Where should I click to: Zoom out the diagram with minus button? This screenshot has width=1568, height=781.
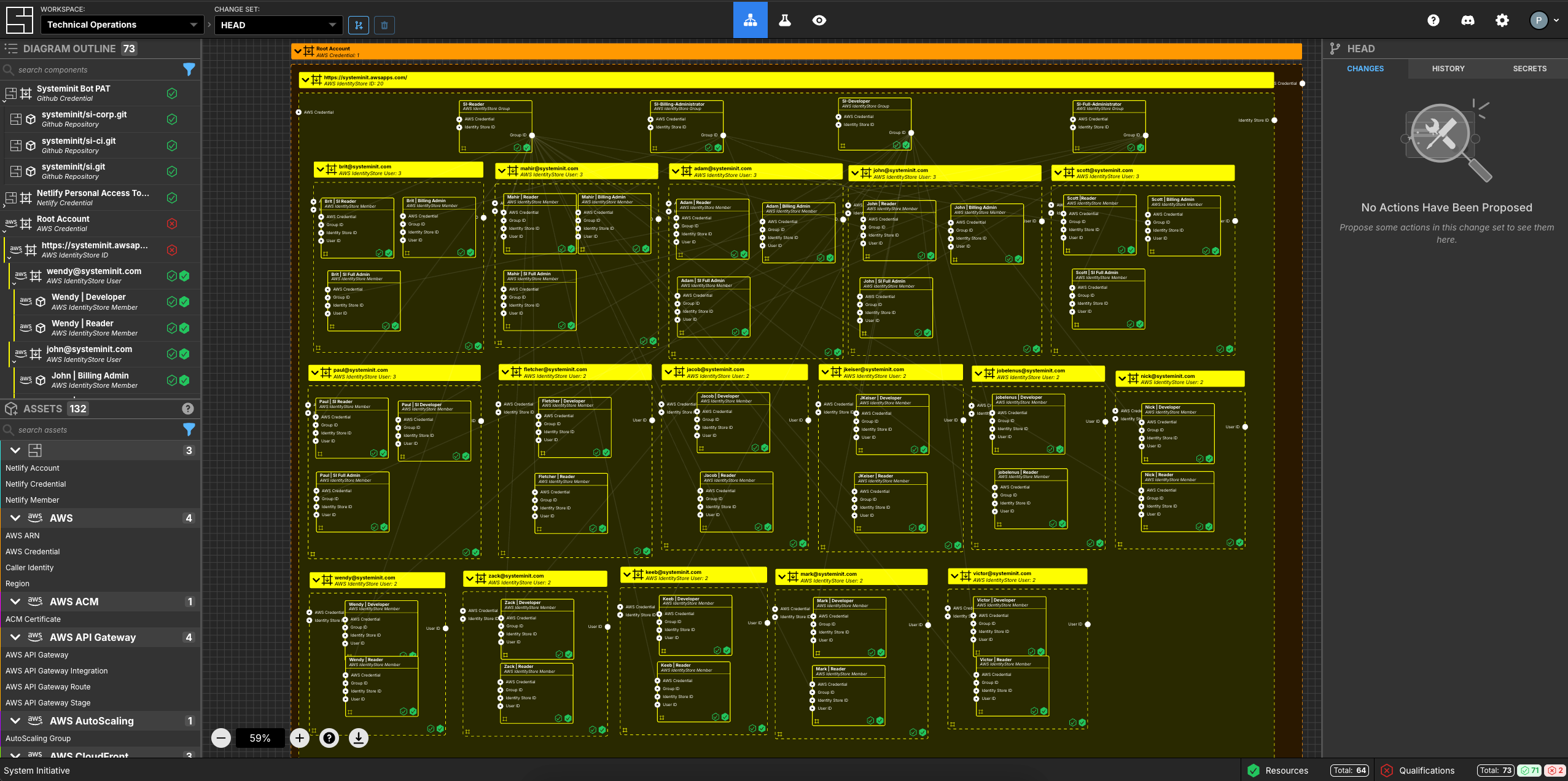pos(221,738)
